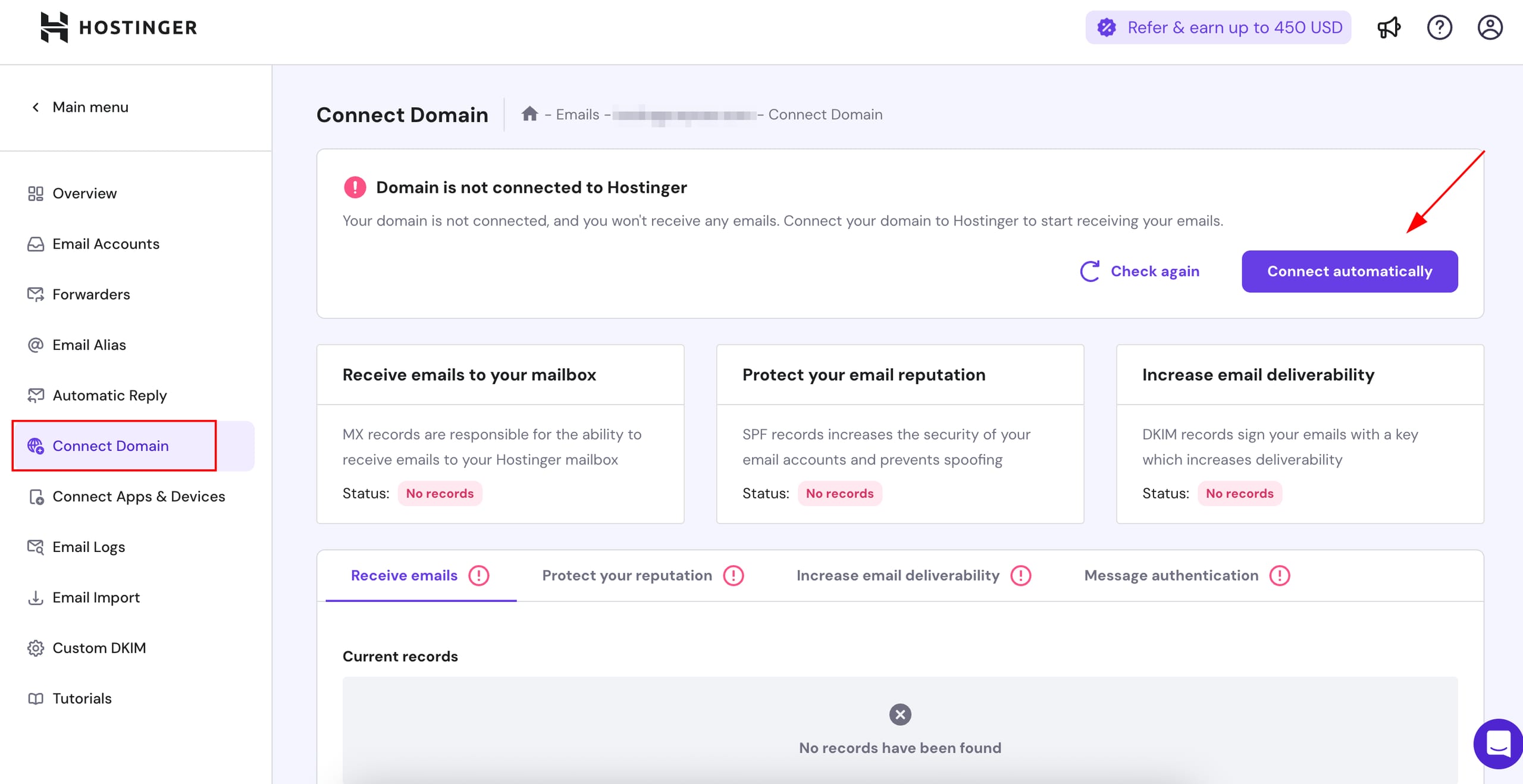The height and width of the screenshot is (784, 1523).
Task: Switch to Protect your reputation tab
Action: pyautogui.click(x=627, y=575)
